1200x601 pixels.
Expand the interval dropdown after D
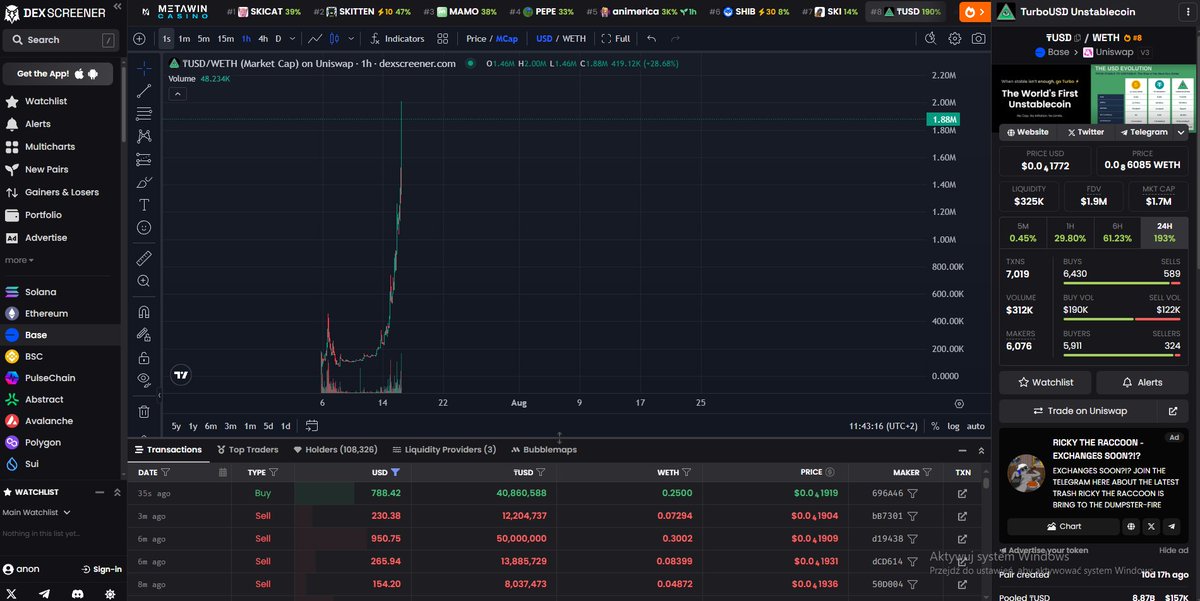tap(293, 39)
